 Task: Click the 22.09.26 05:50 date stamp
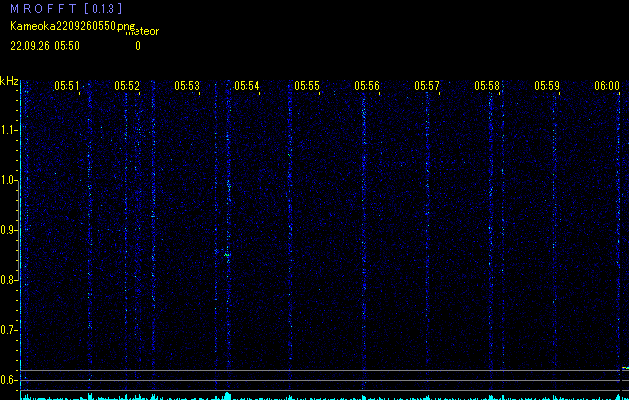(45, 46)
